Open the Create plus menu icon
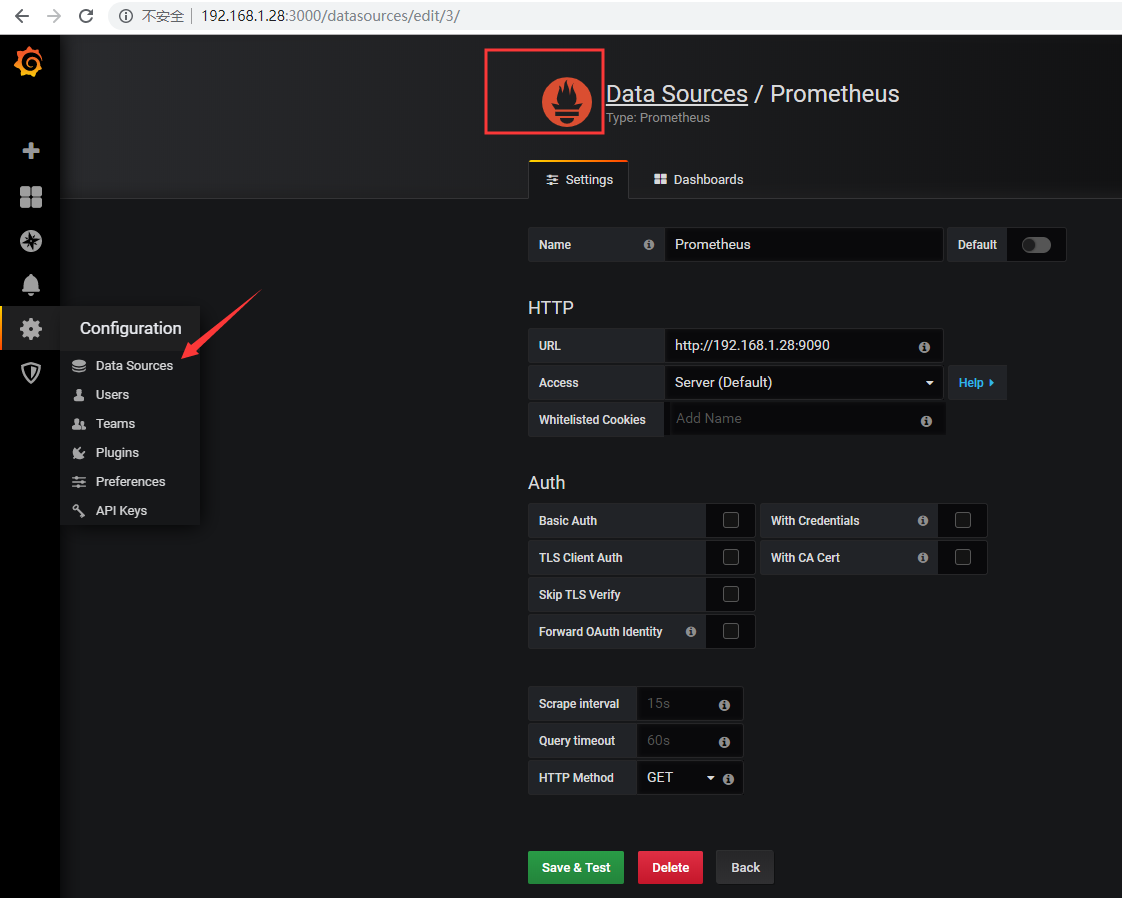 pos(31,150)
